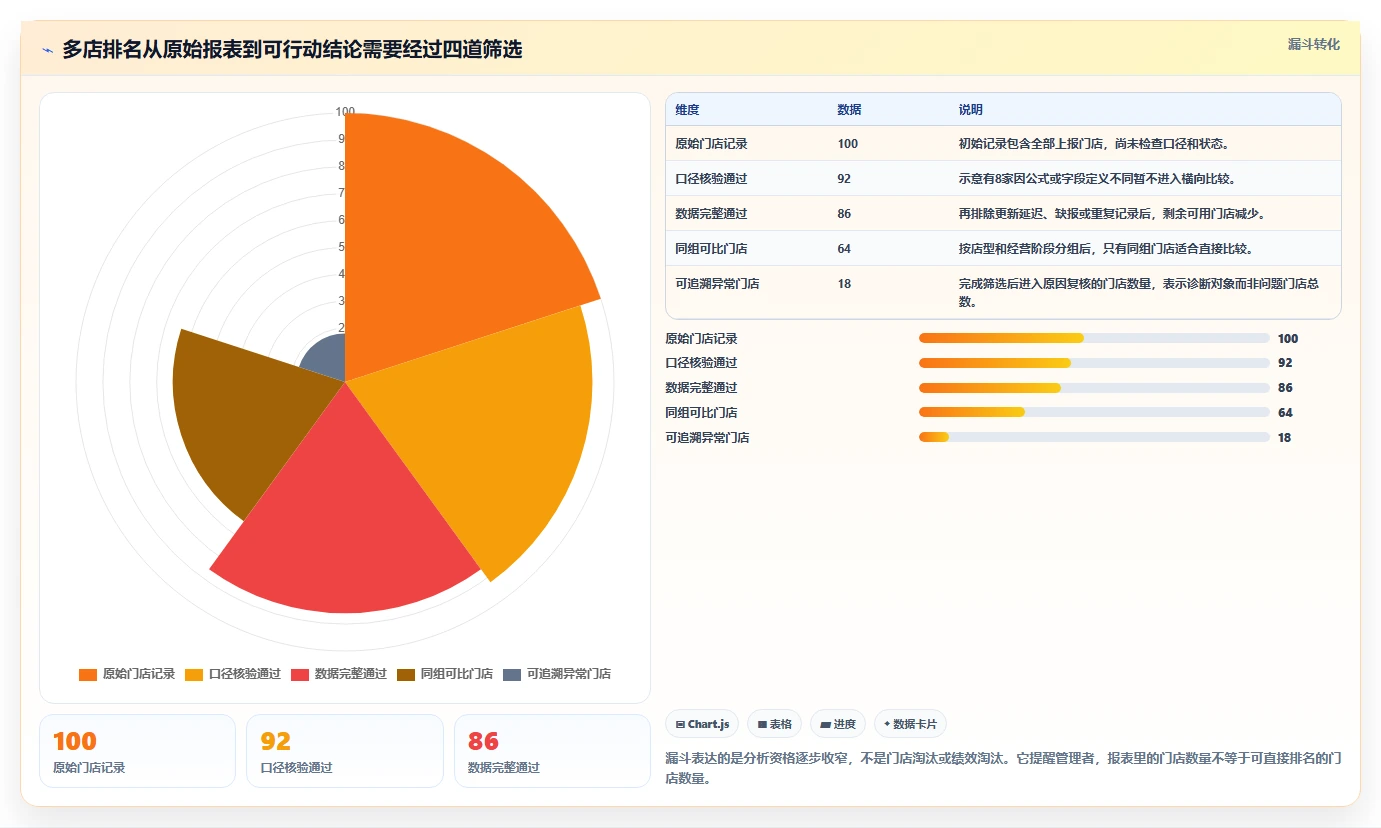Click the 可追溯异常门店 progress bar
Viewport: 1381px width, 828px height.
1094,437
